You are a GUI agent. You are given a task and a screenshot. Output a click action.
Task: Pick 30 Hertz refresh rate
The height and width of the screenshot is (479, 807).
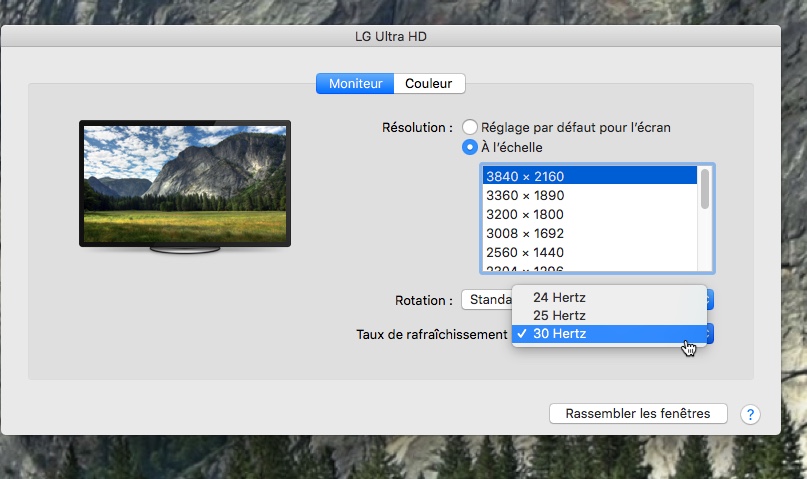pyautogui.click(x=609, y=333)
